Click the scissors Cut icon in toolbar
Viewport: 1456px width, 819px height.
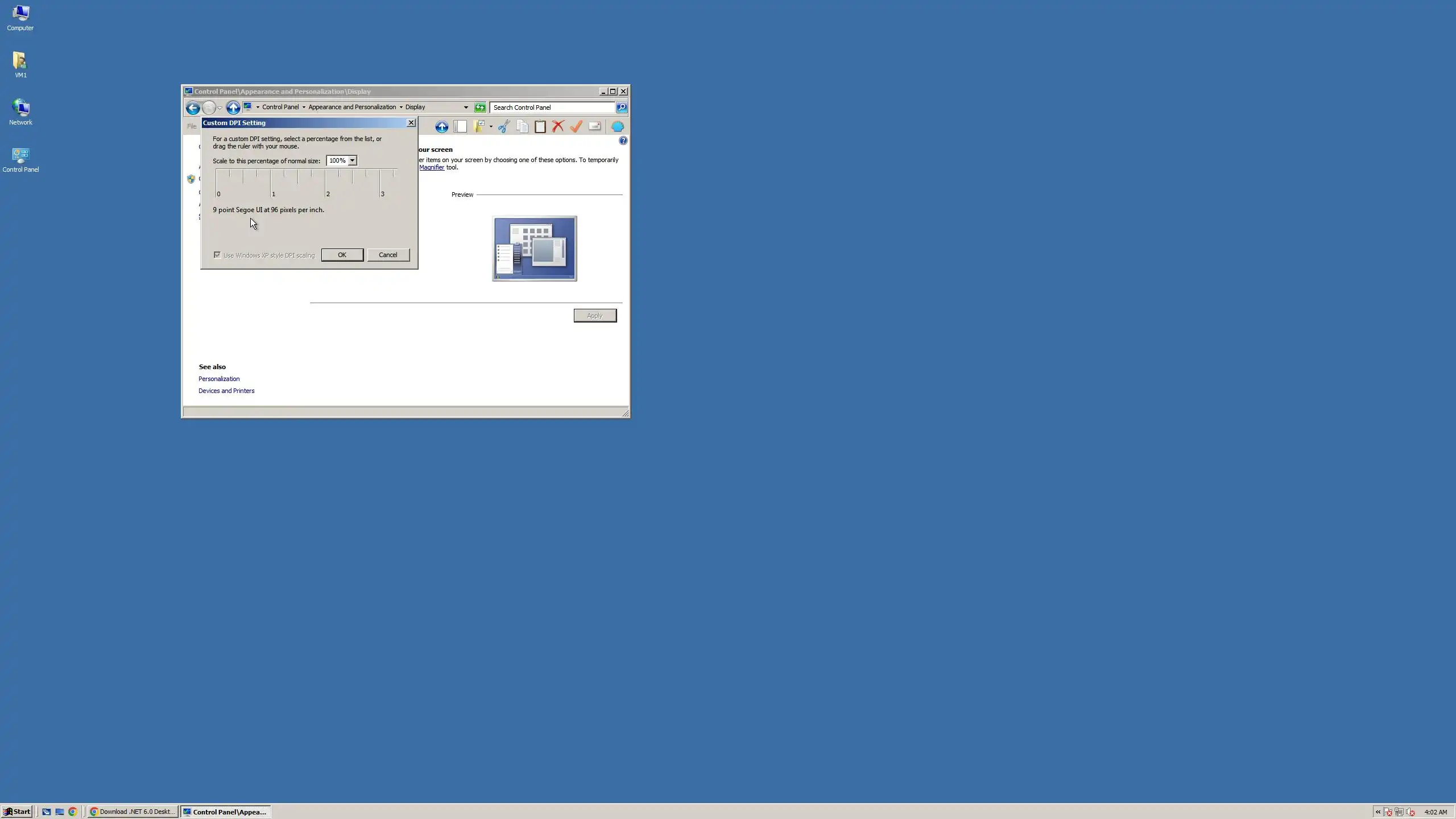pyautogui.click(x=504, y=126)
